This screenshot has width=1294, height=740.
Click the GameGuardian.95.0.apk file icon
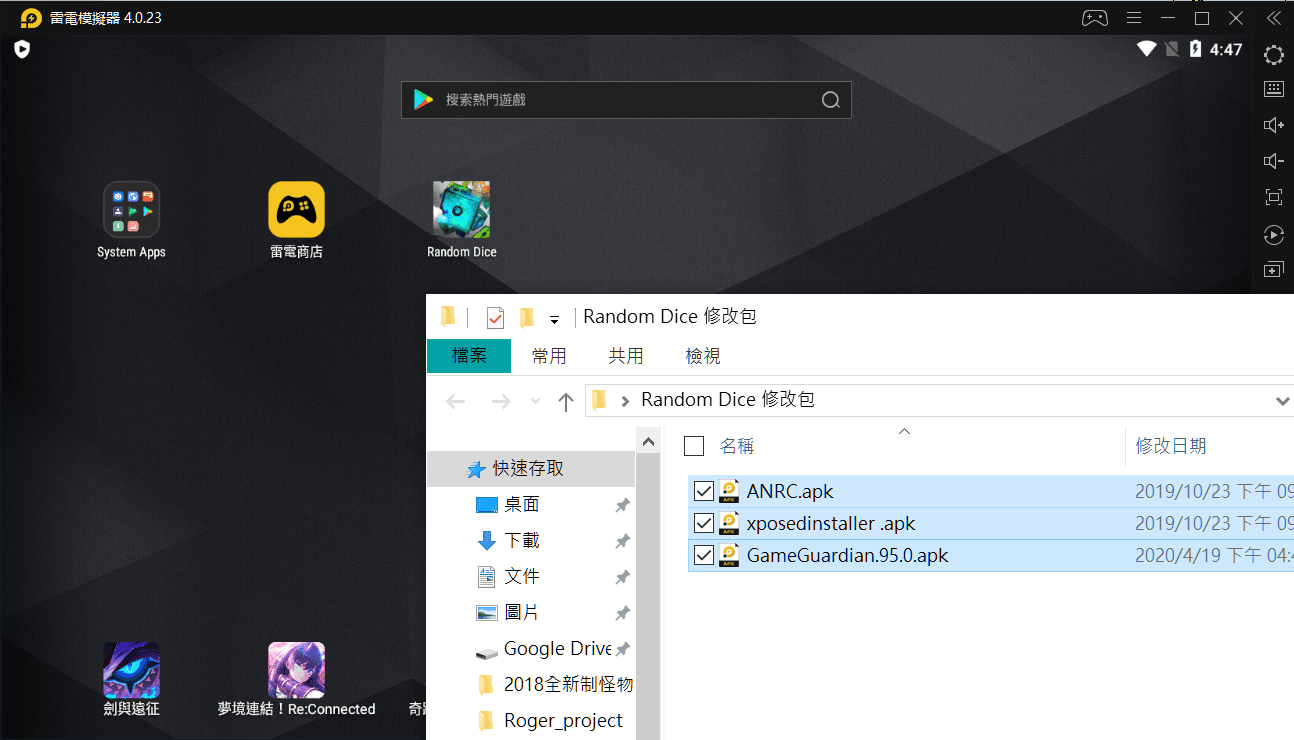coord(729,555)
